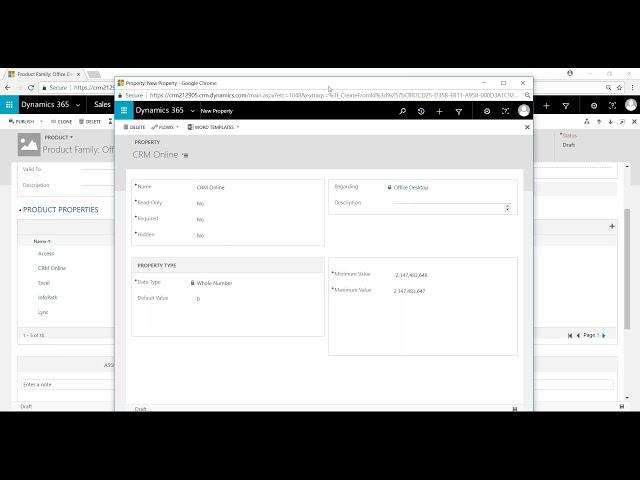Open the Excel property row
The height and width of the screenshot is (480, 640).
coord(44,283)
